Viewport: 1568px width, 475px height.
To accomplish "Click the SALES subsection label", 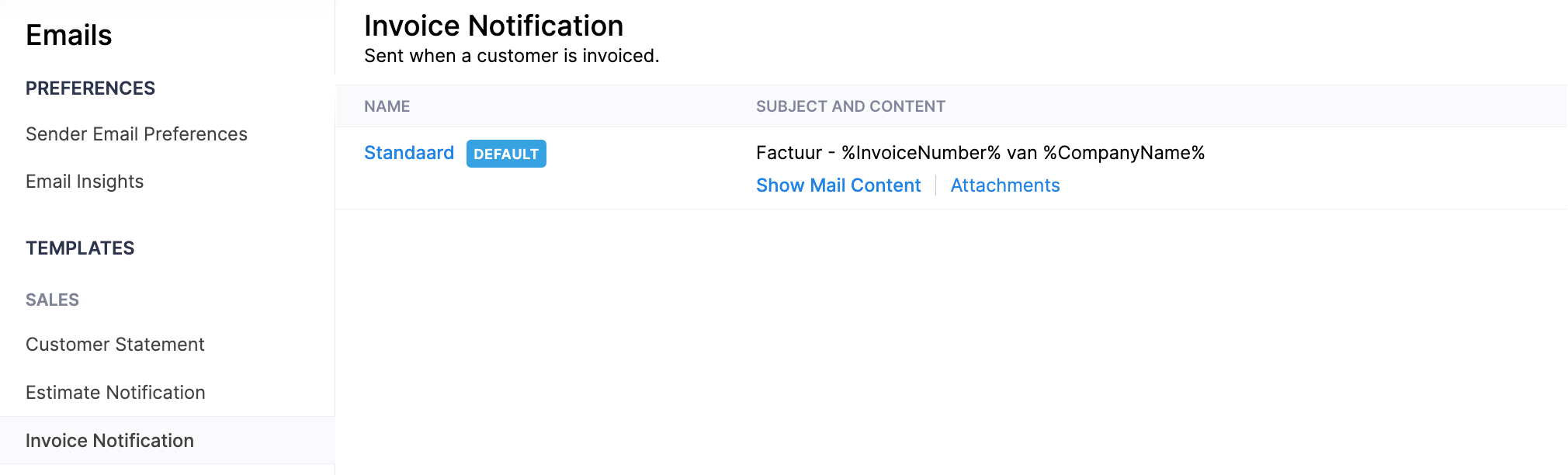I will 52,300.
